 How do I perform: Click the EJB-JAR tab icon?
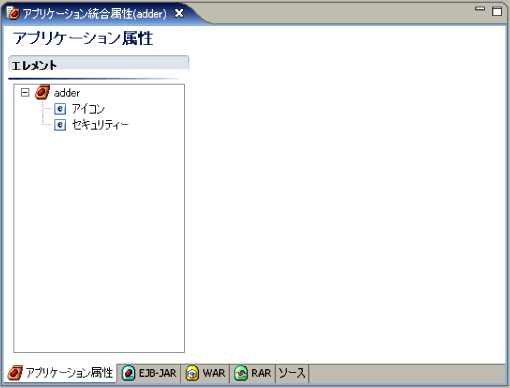pyautogui.click(x=128, y=373)
